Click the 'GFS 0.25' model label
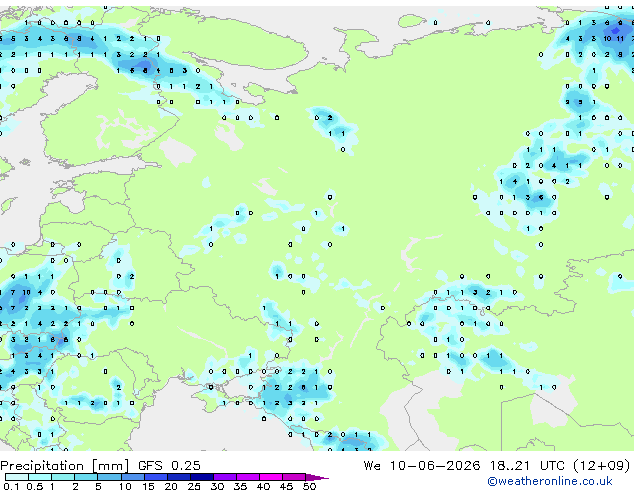This screenshot has width=634, height=490. point(169,466)
